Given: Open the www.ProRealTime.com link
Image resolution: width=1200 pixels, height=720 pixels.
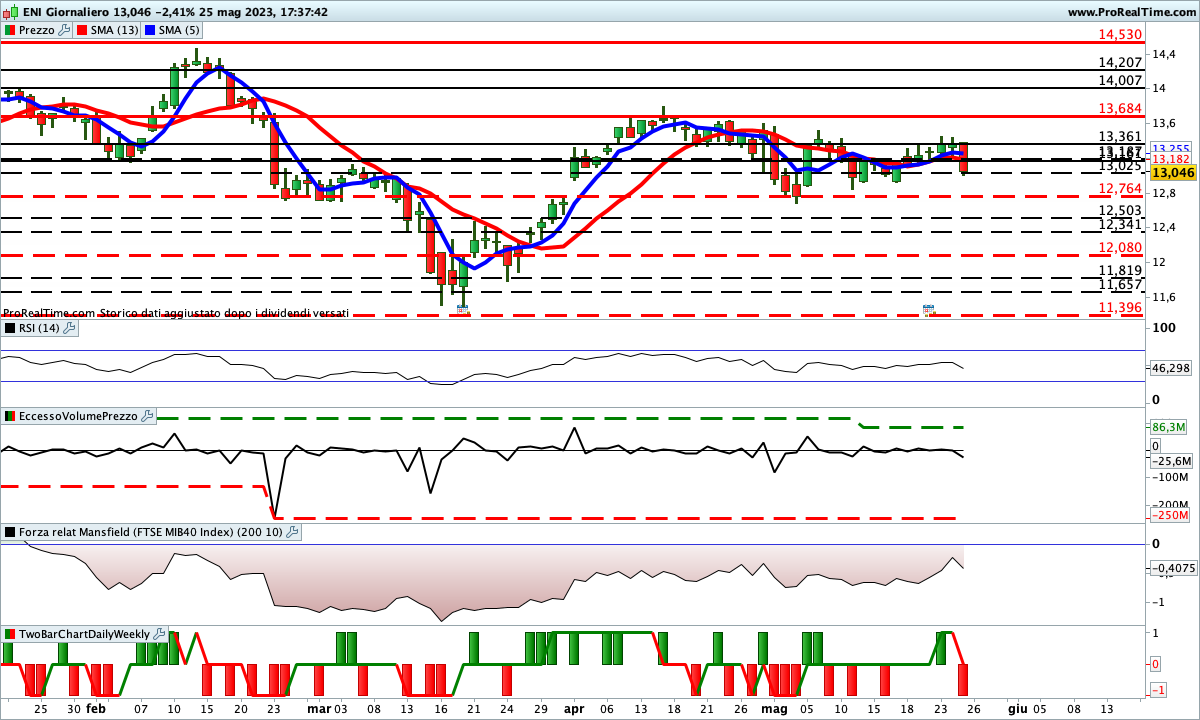Looking at the screenshot, I should (x=1130, y=12).
